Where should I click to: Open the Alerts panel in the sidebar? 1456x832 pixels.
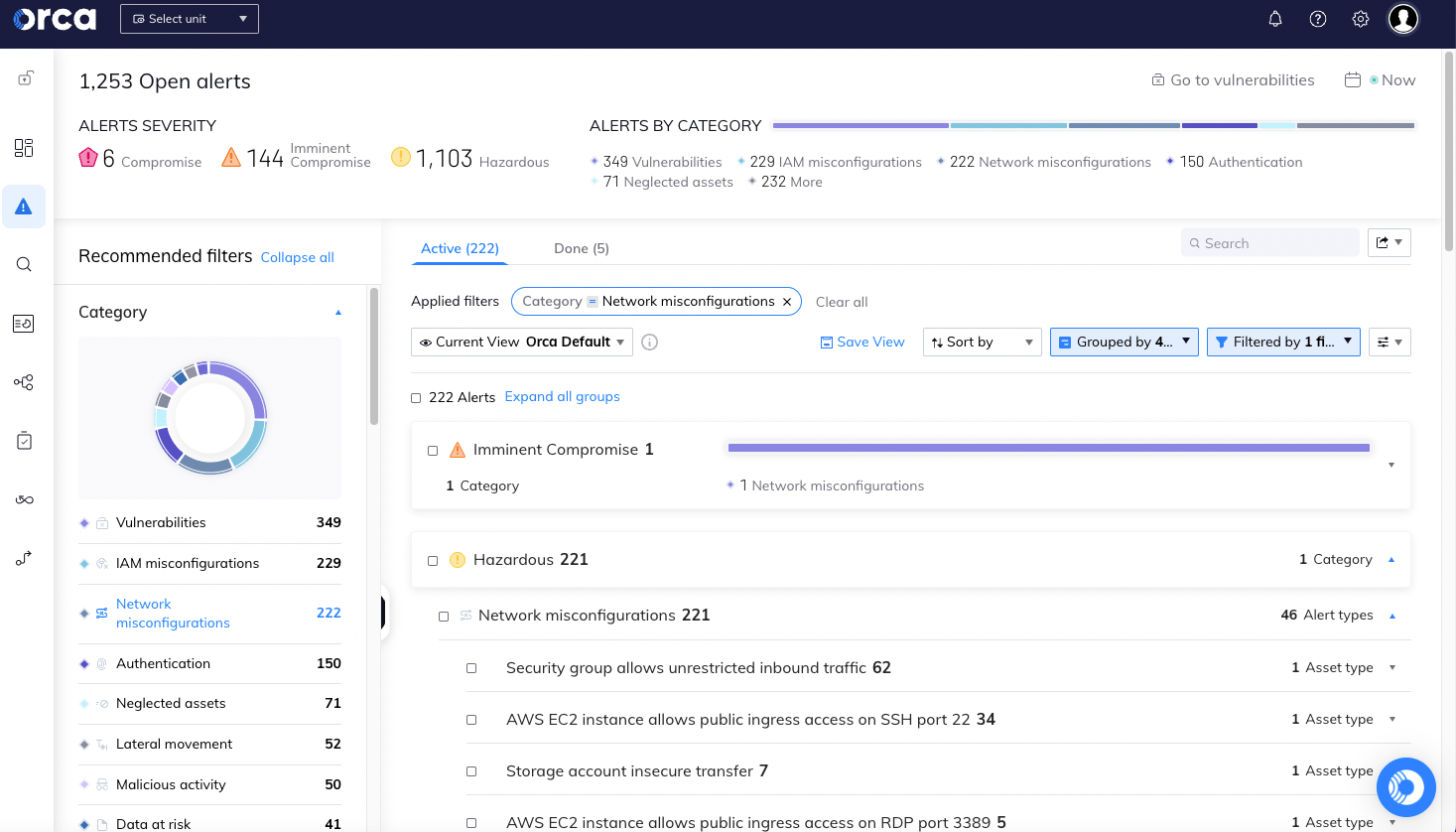pos(24,207)
